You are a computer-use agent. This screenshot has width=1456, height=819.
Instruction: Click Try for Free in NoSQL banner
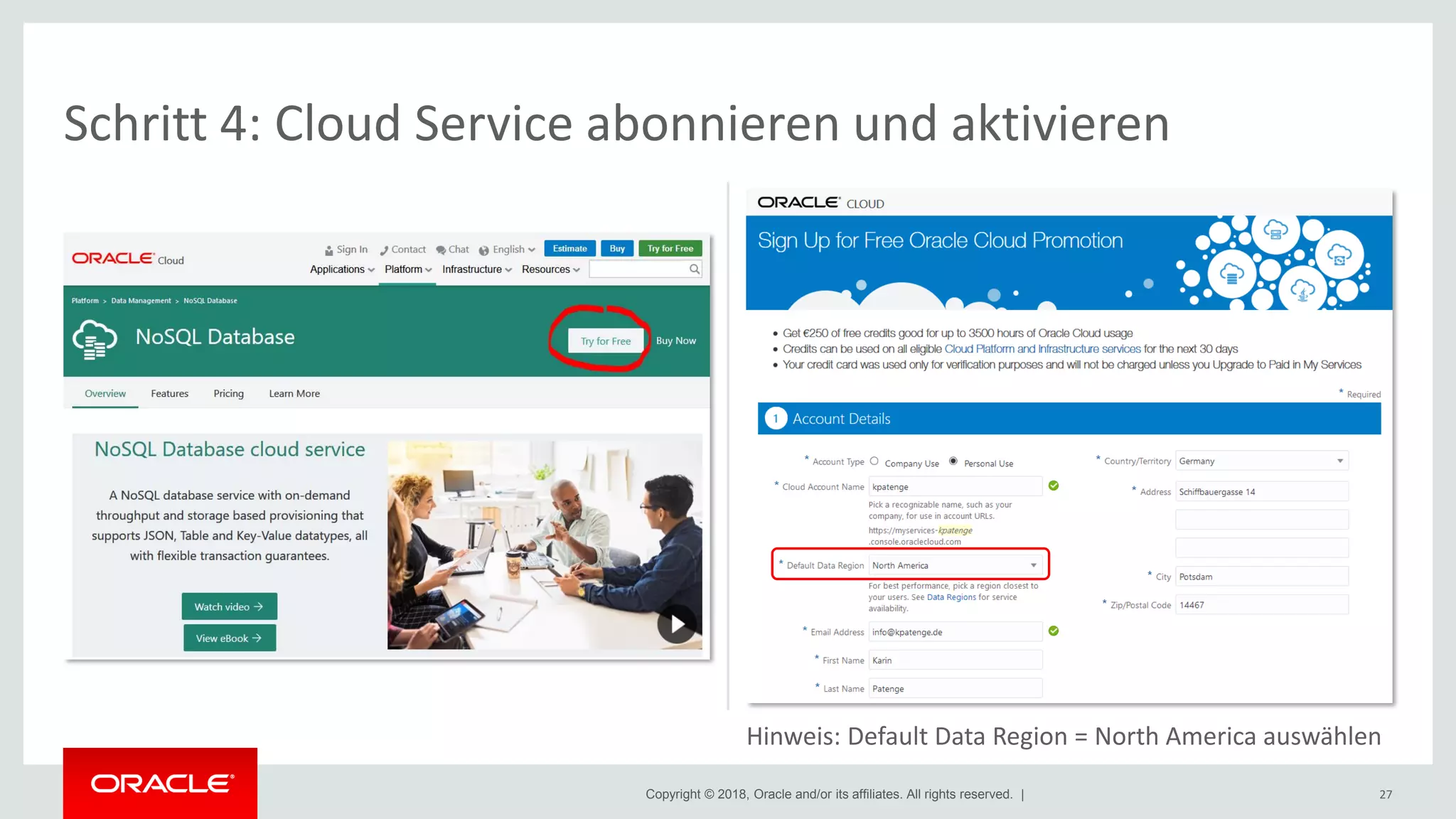(606, 341)
